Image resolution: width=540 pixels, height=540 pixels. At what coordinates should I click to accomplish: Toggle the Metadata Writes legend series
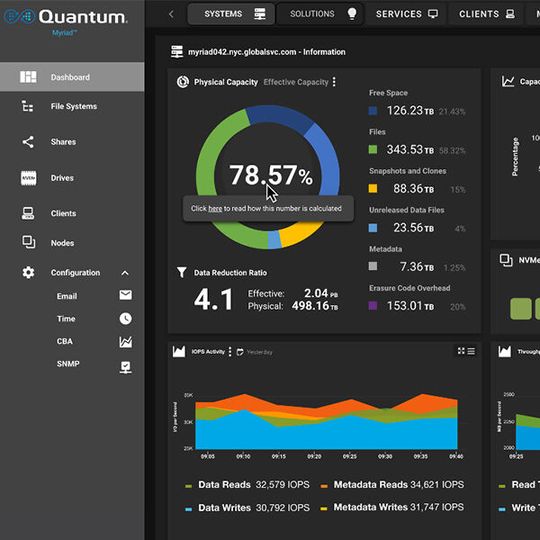tap(392, 507)
